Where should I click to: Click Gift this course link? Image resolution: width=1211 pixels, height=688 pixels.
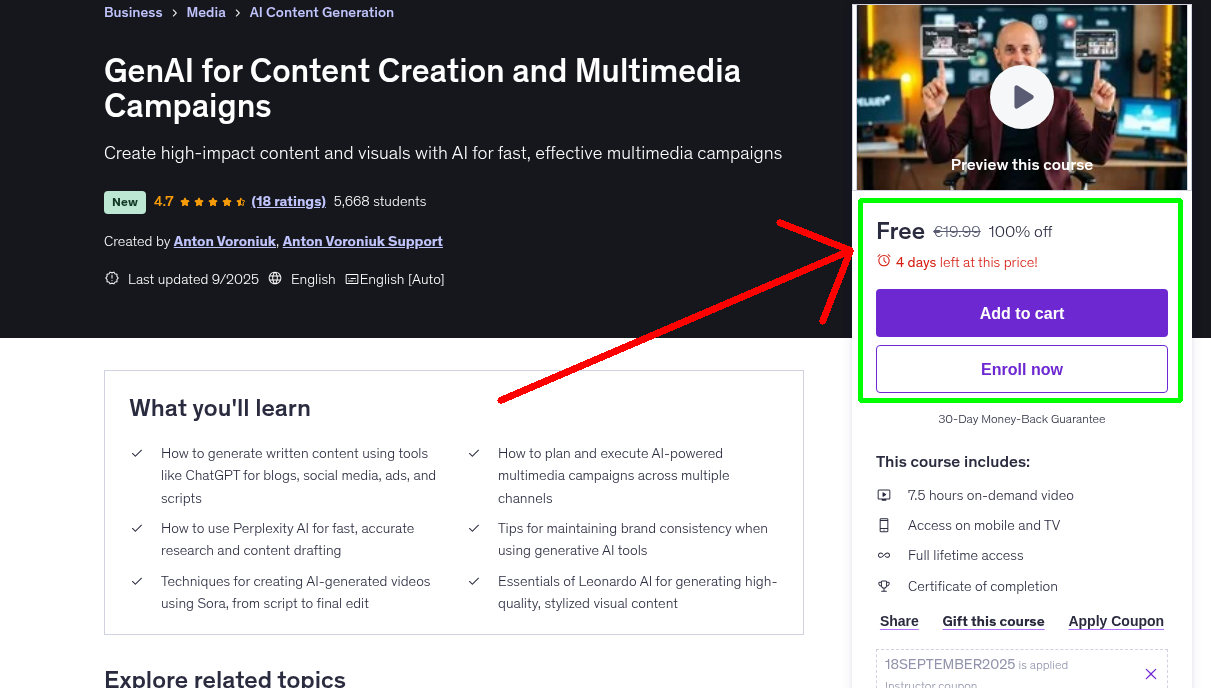pos(993,621)
